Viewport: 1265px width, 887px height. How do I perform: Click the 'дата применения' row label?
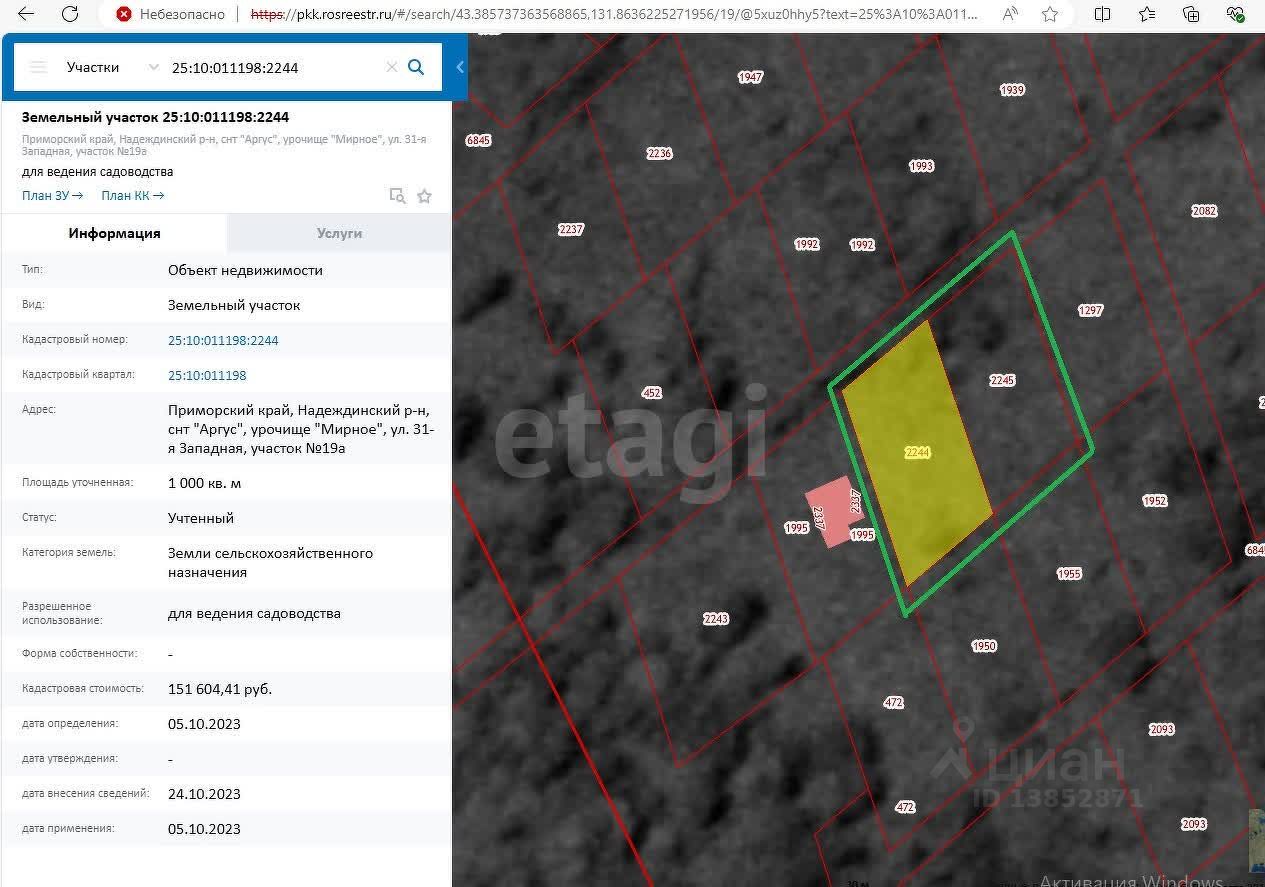point(68,828)
